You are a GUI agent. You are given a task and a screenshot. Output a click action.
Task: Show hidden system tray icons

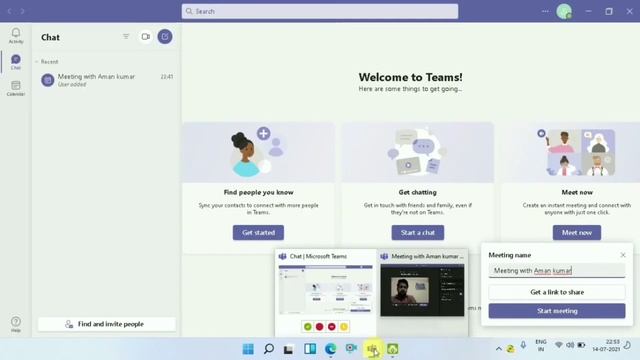[x=498, y=349]
